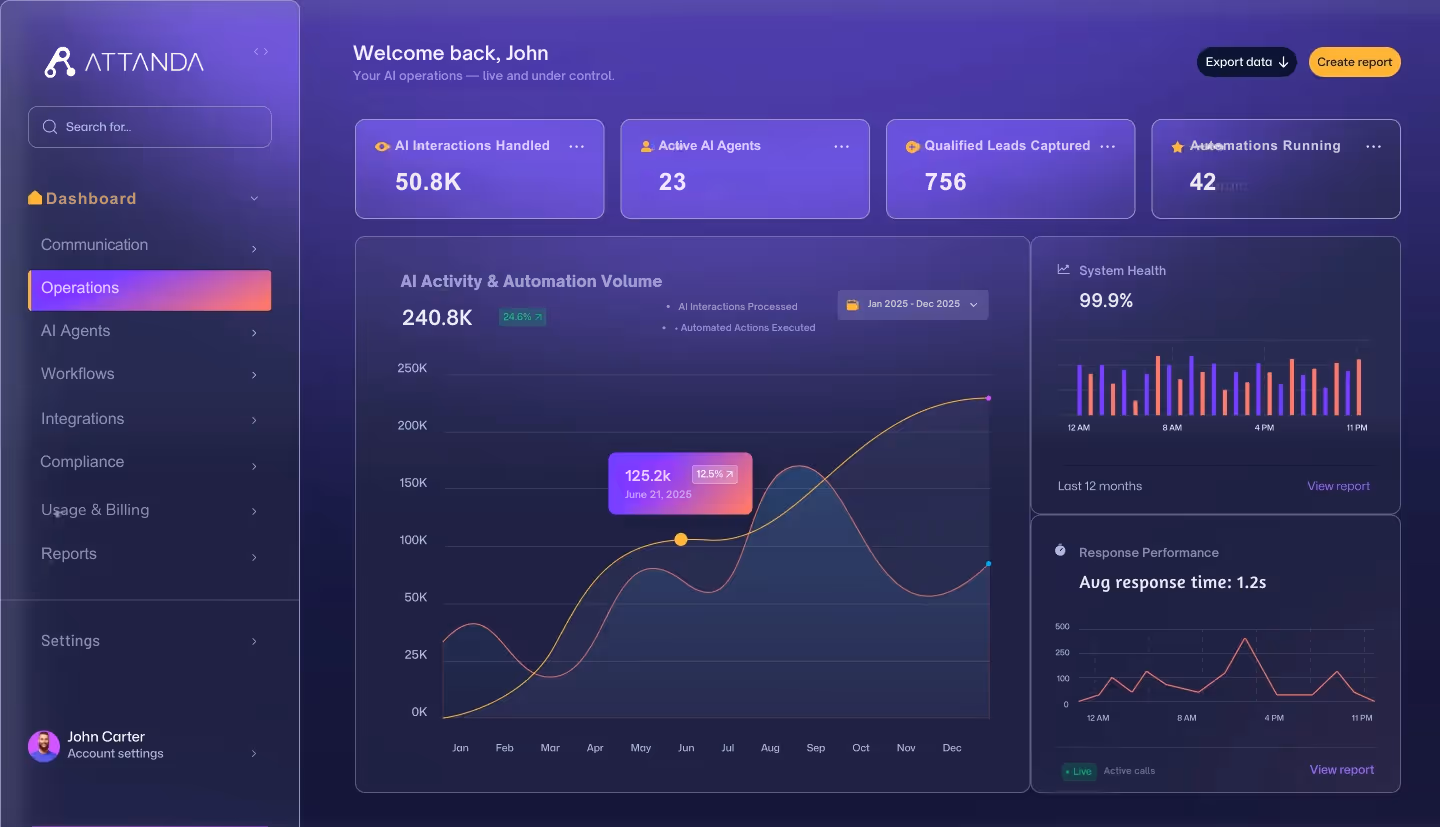Toggle the Live indicator for Active calls
1440x827 pixels.
(x=1079, y=772)
